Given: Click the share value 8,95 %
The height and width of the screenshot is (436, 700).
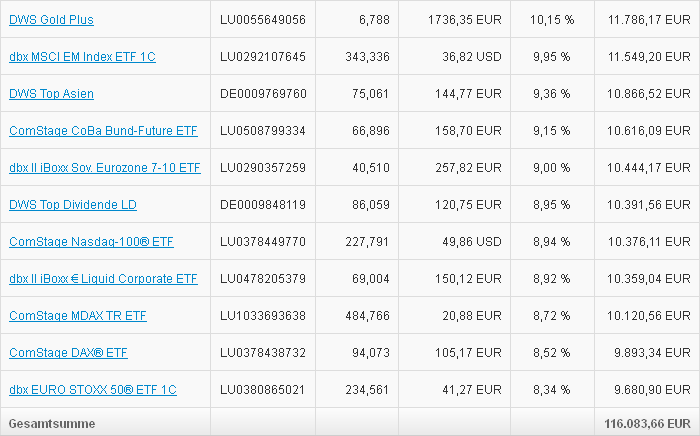Looking at the screenshot, I should tap(552, 205).
